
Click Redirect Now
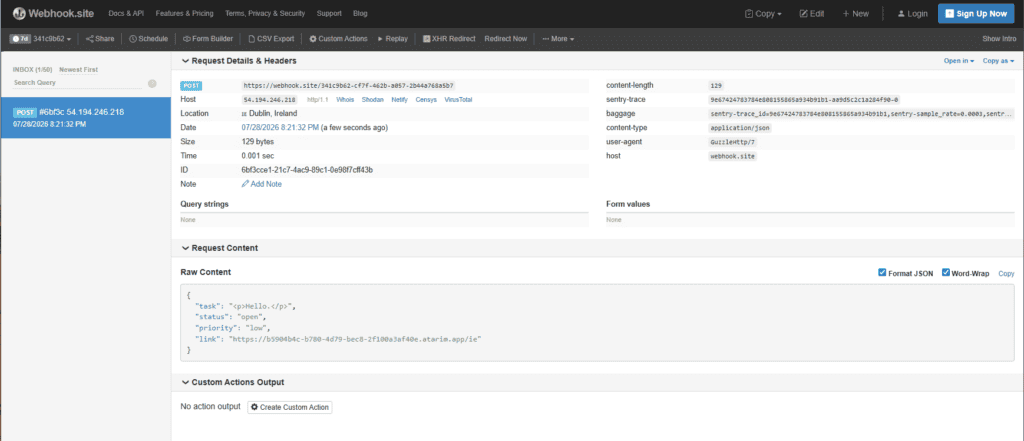click(x=505, y=39)
